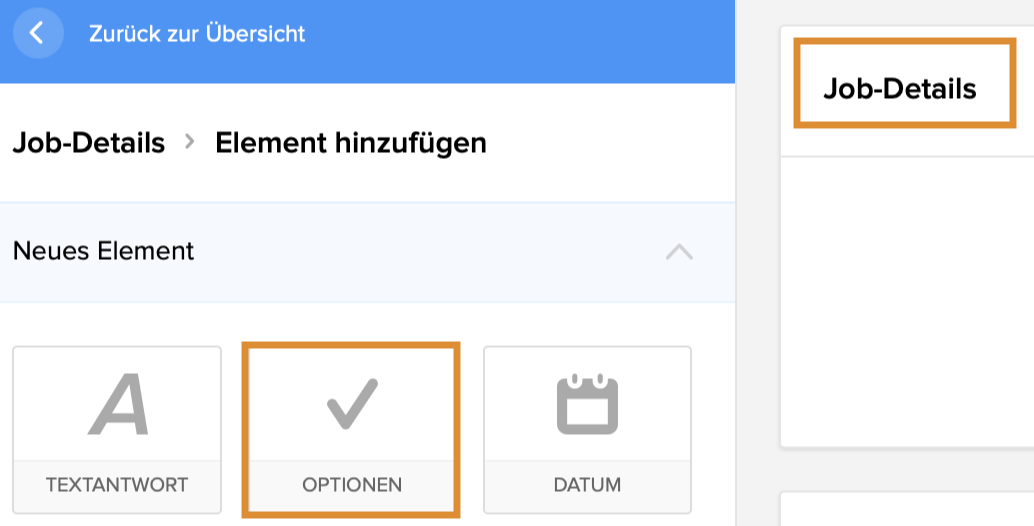
Task: Add a DATUM element
Action: click(587, 485)
